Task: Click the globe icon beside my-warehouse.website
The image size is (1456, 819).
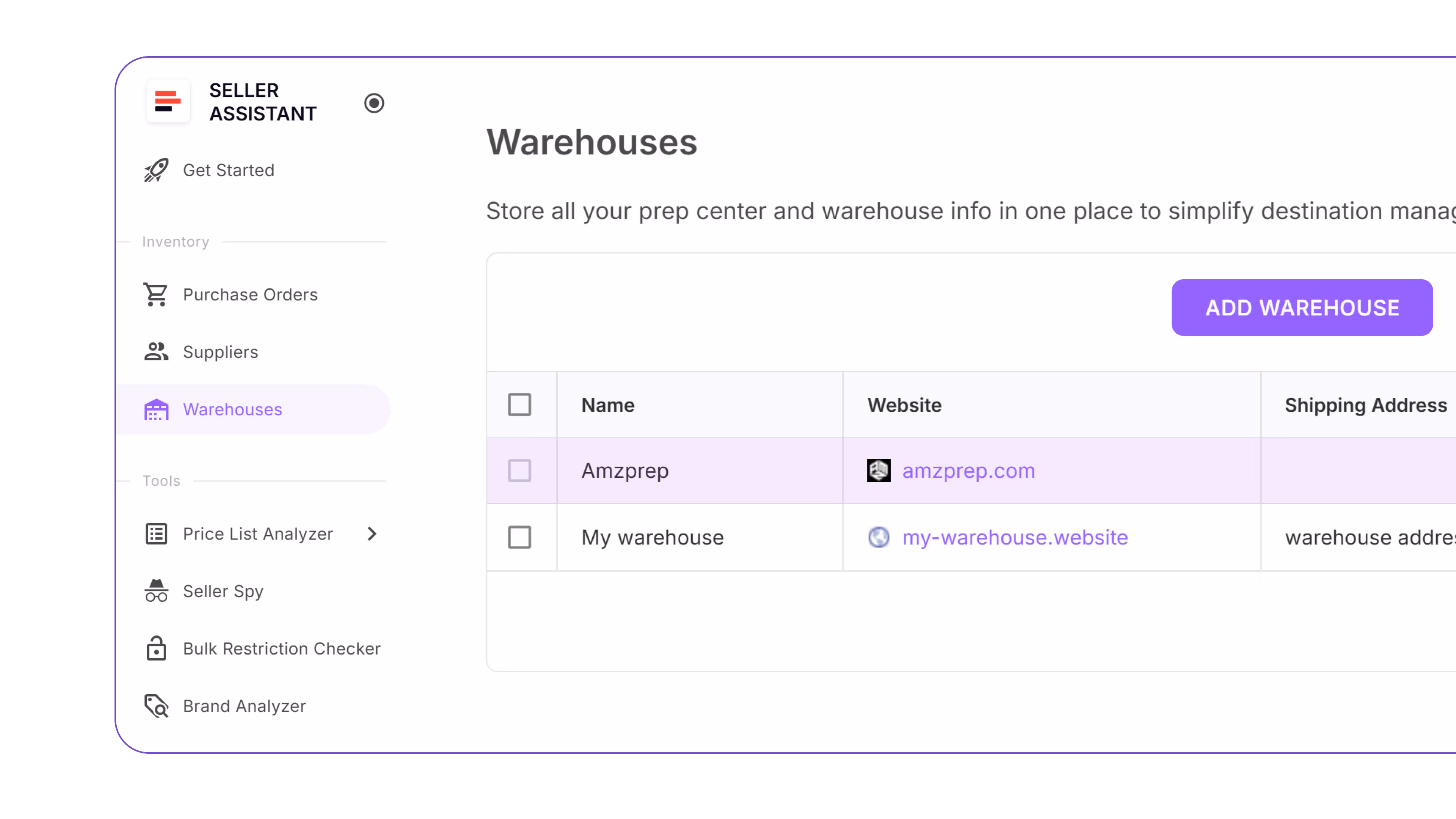Action: tap(879, 538)
